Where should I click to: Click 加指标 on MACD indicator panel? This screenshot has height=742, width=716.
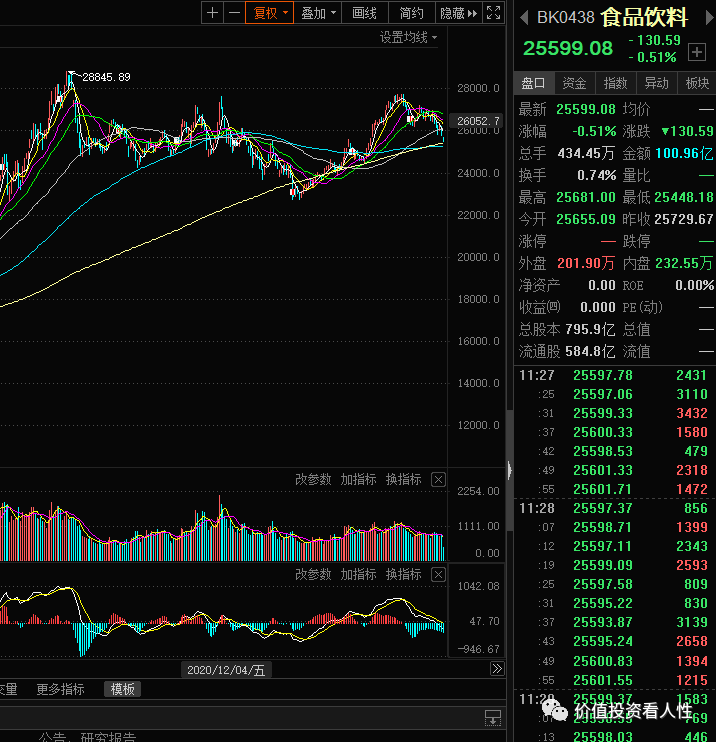point(358,574)
